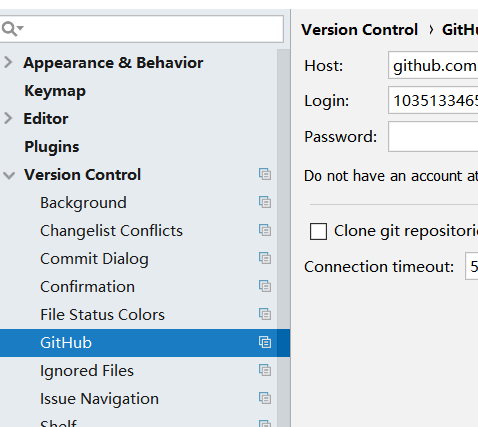Enable the Clone git repositories checkbox
478x427 pixels.
point(318,231)
